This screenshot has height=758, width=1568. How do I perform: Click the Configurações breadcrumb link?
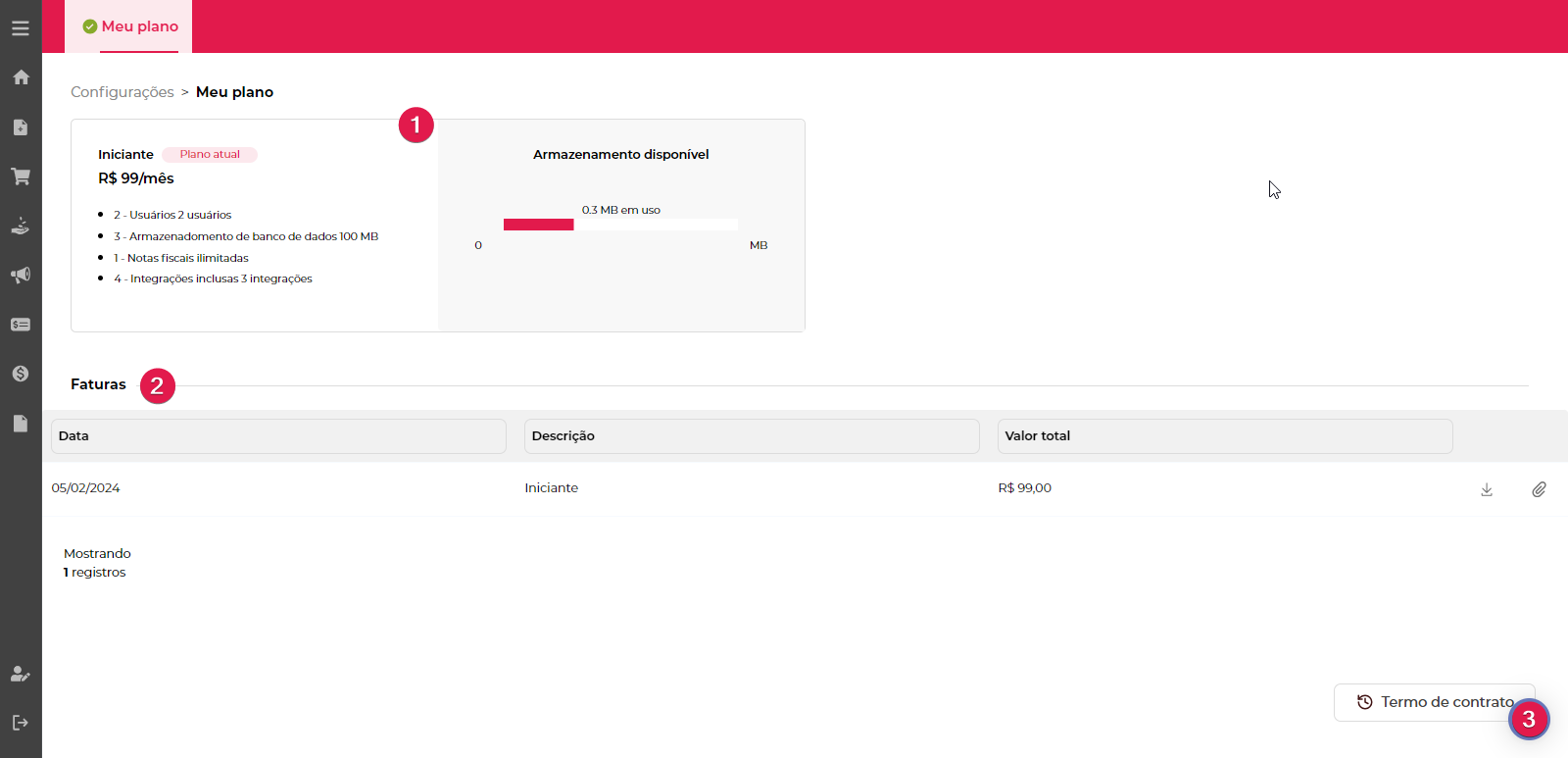coord(122,92)
